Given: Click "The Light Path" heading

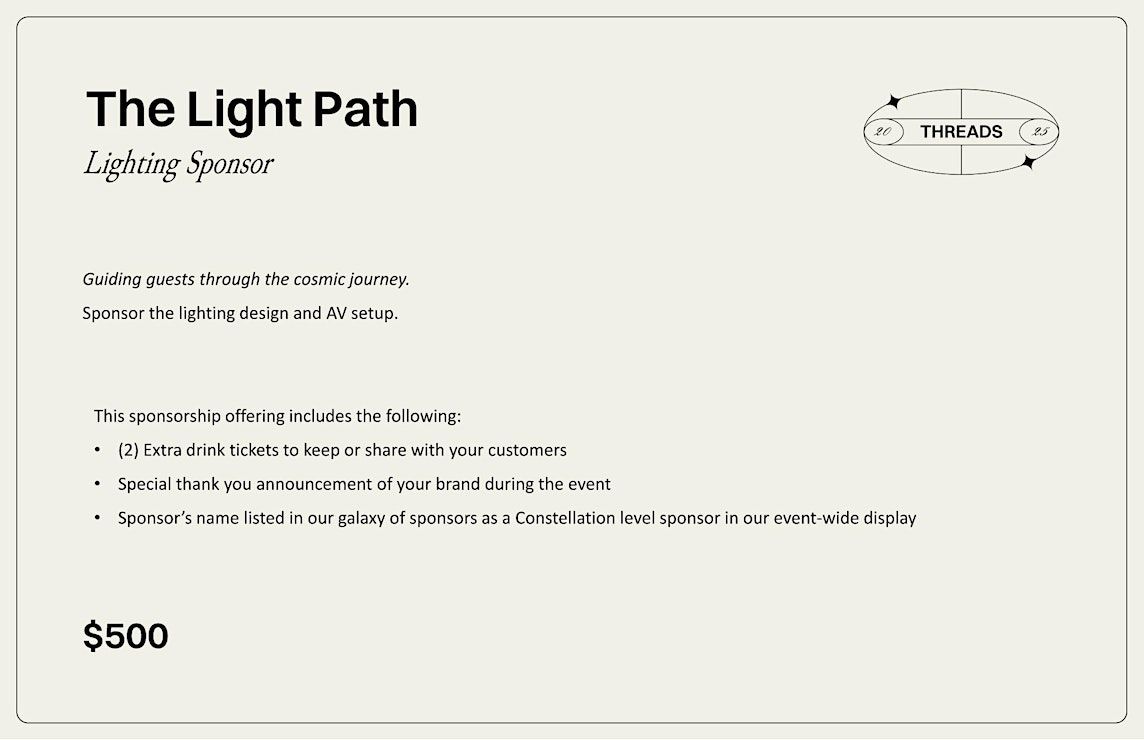Looking at the screenshot, I should pyautogui.click(x=252, y=109).
